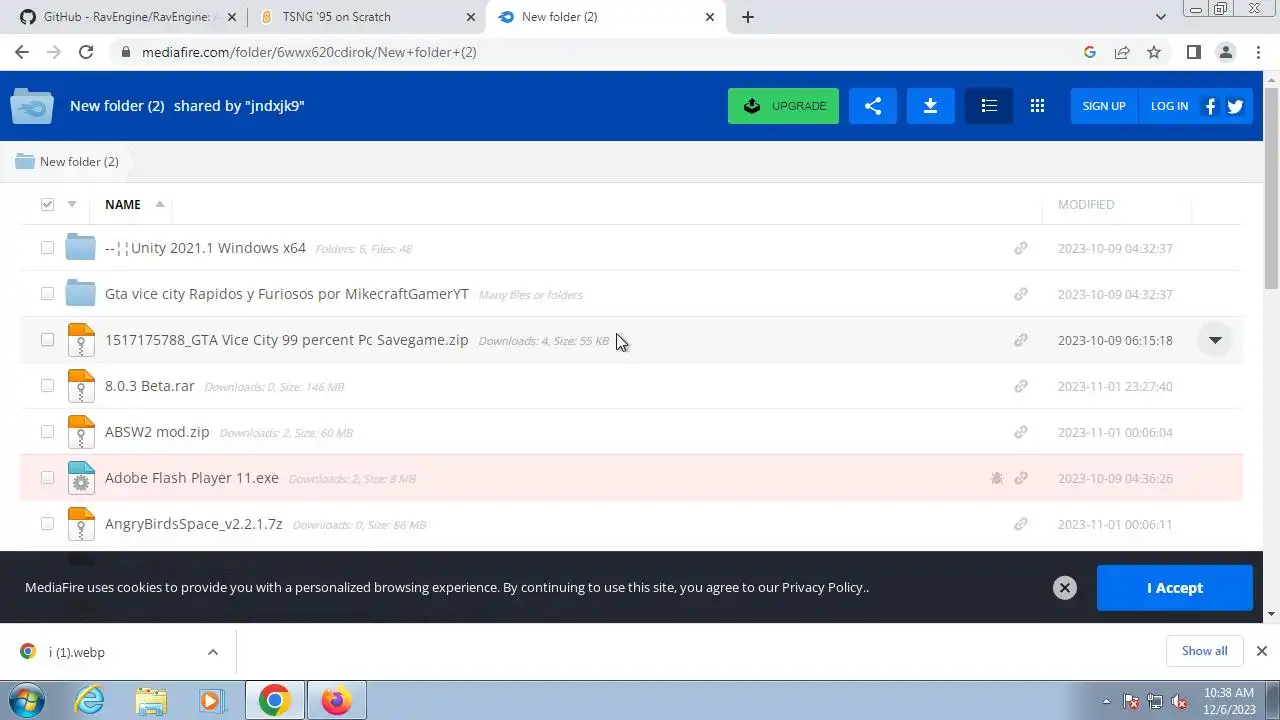Click the Adobe Flash Player exe file icon
Image resolution: width=1280 pixels, height=720 pixels.
[x=81, y=478]
